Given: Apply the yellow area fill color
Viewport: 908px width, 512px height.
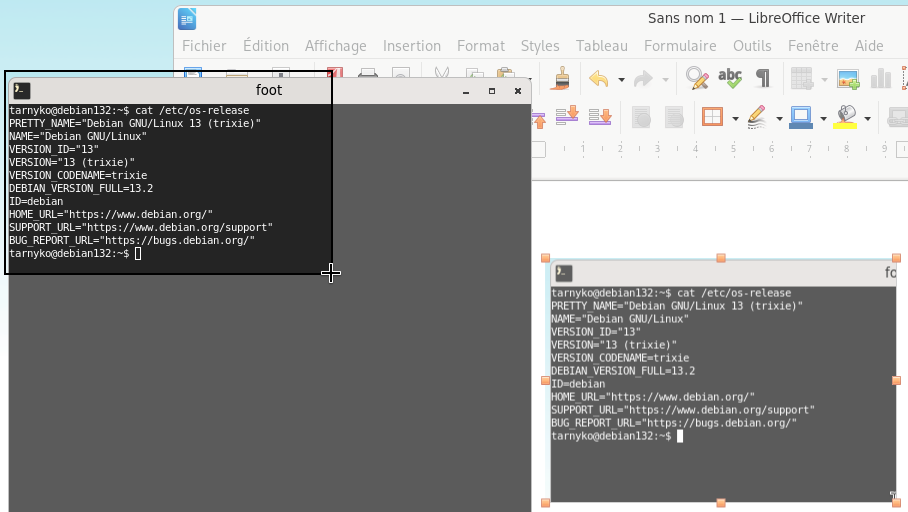Looking at the screenshot, I should 846,118.
